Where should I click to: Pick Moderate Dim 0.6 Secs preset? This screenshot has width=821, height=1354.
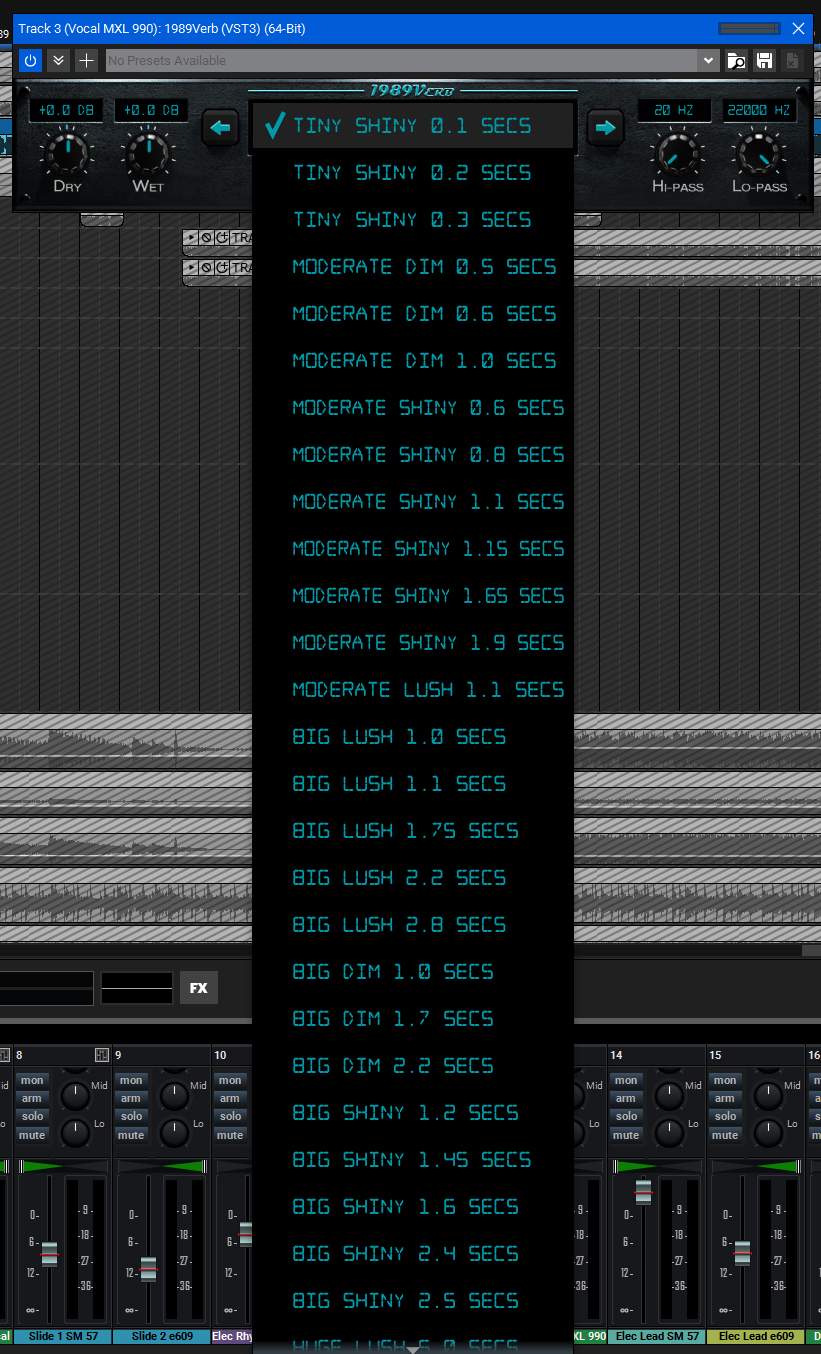[413, 314]
